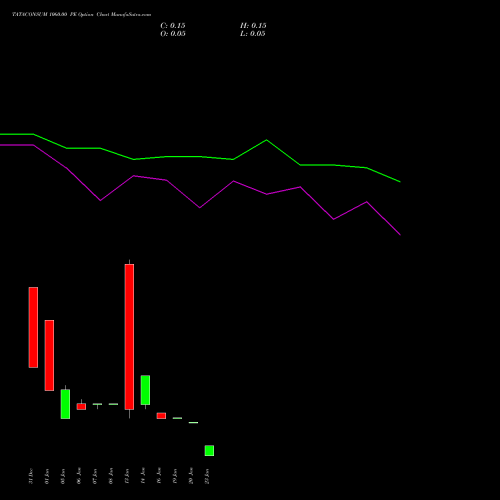Select the close value 'C: 0.15'
The height and width of the screenshot is (500, 500).
point(173,26)
